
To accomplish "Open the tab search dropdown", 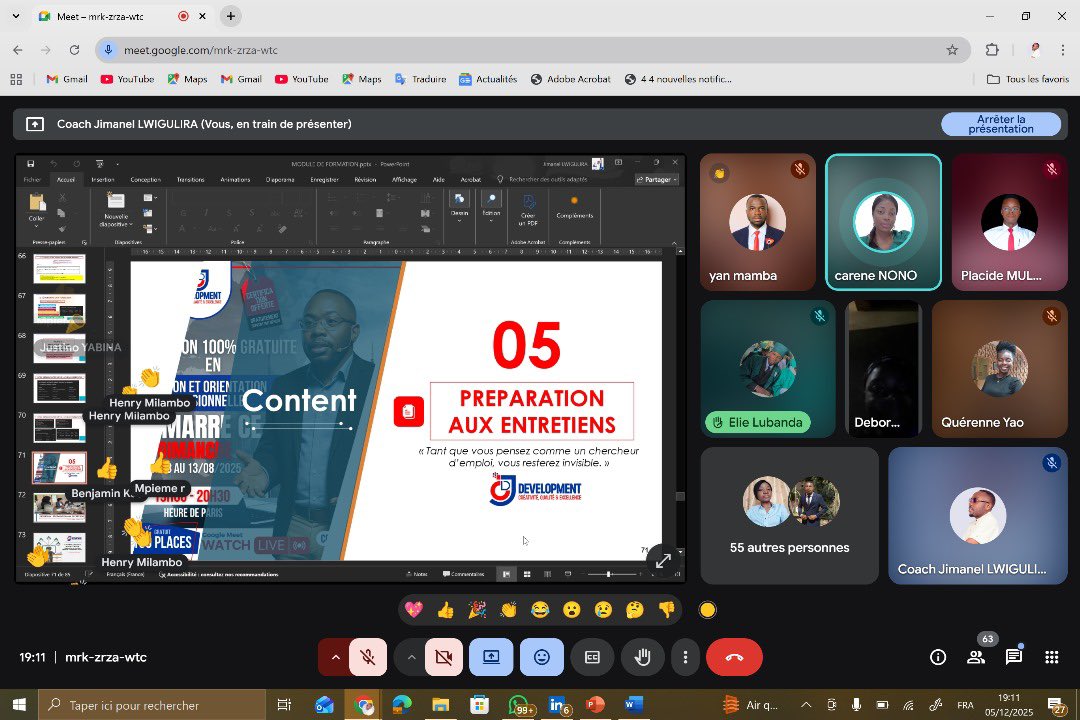I will pos(16,16).
